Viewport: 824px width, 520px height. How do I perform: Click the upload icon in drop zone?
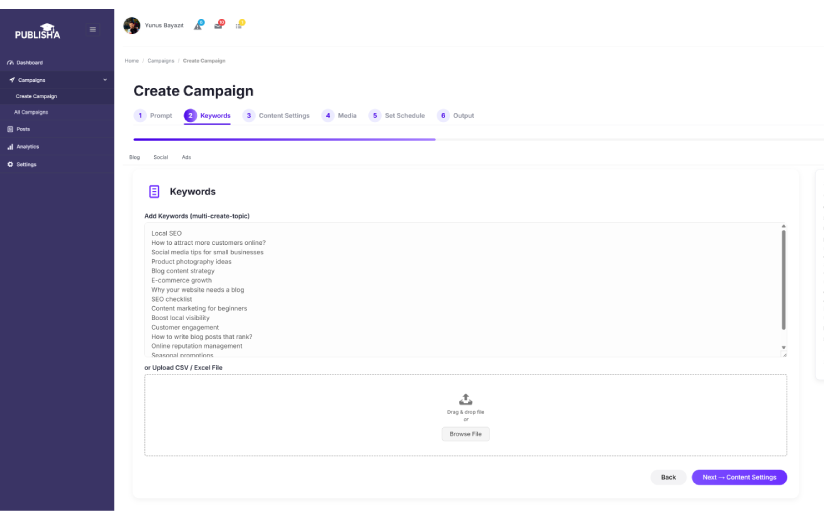(465, 400)
